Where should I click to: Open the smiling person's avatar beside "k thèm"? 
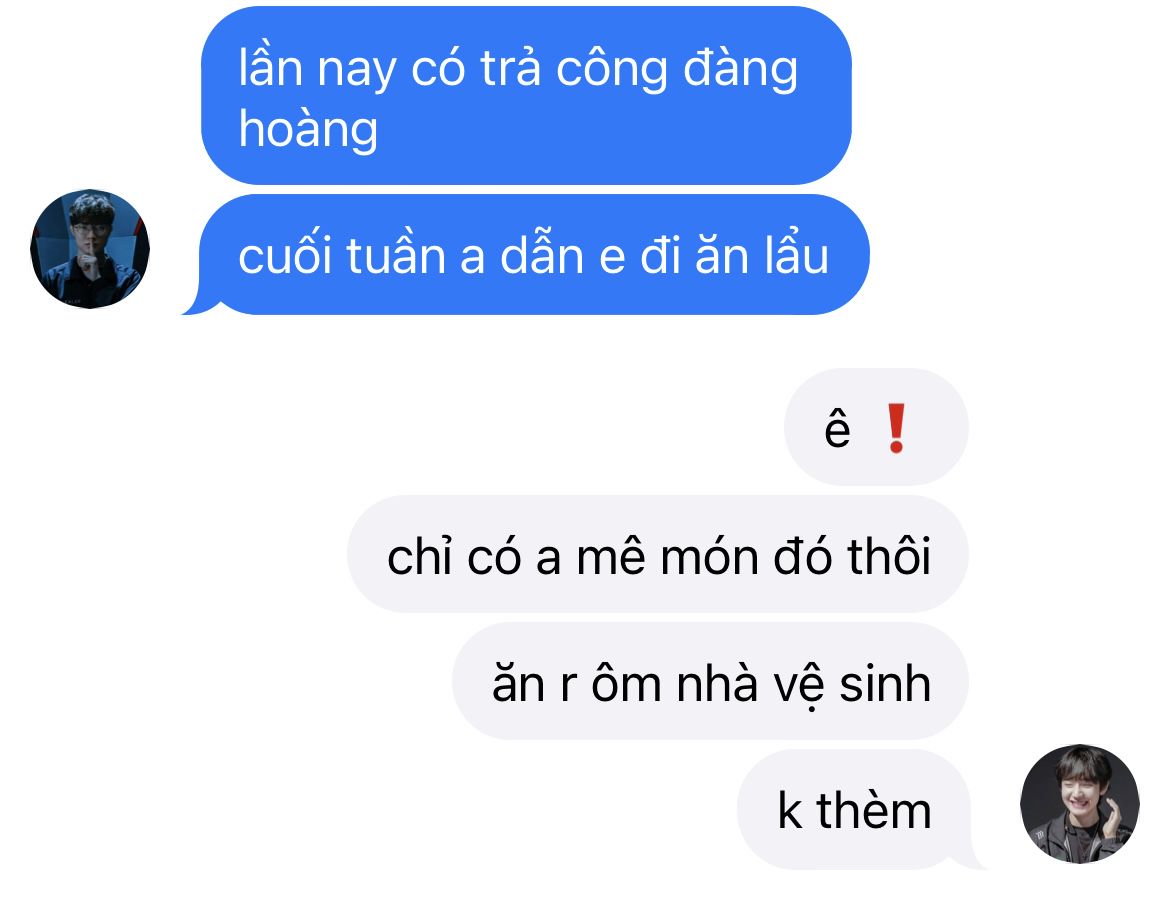click(1080, 804)
